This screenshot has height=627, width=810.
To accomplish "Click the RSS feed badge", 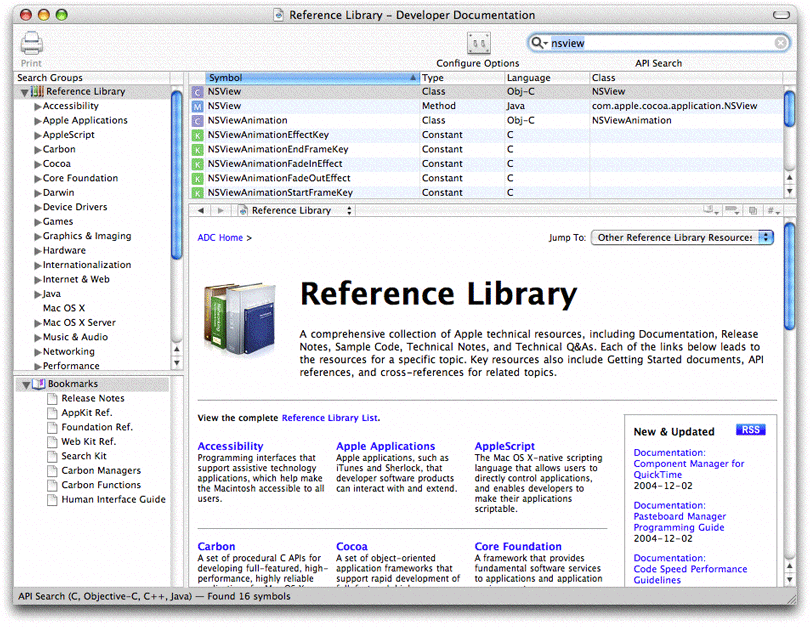I will click(x=750, y=430).
